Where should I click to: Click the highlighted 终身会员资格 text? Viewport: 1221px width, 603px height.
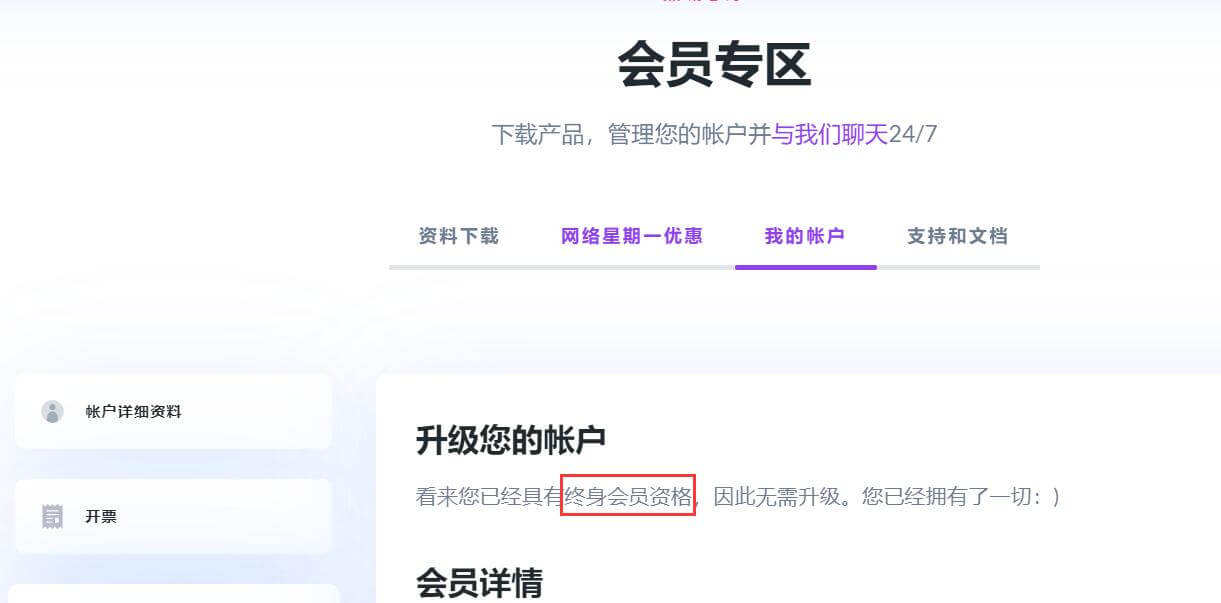click(628, 496)
